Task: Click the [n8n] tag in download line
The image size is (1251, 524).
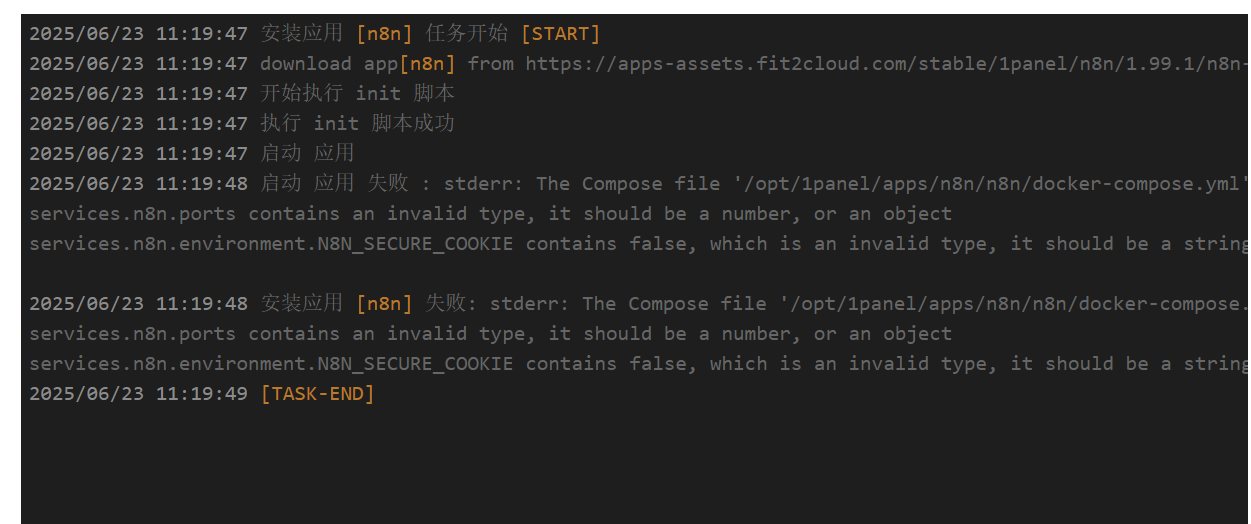Action: coord(427,64)
